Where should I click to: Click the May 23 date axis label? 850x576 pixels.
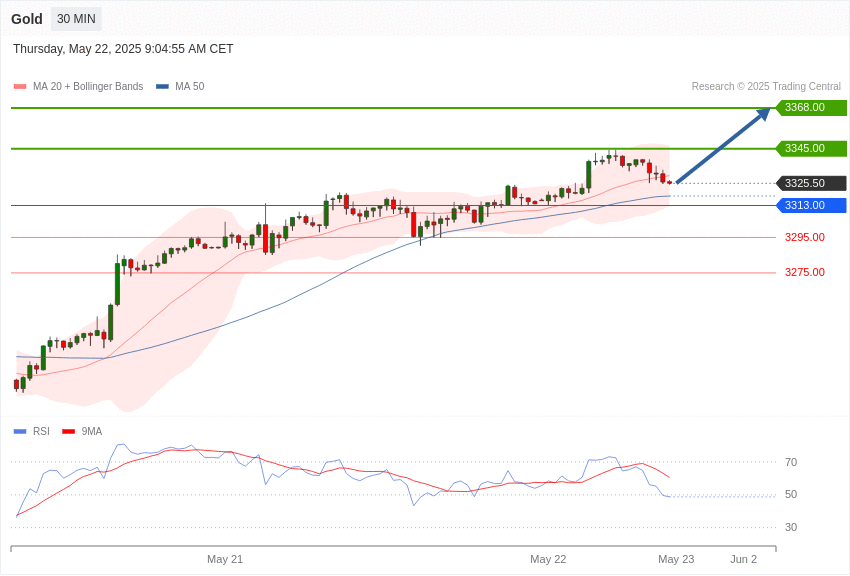tap(676, 559)
